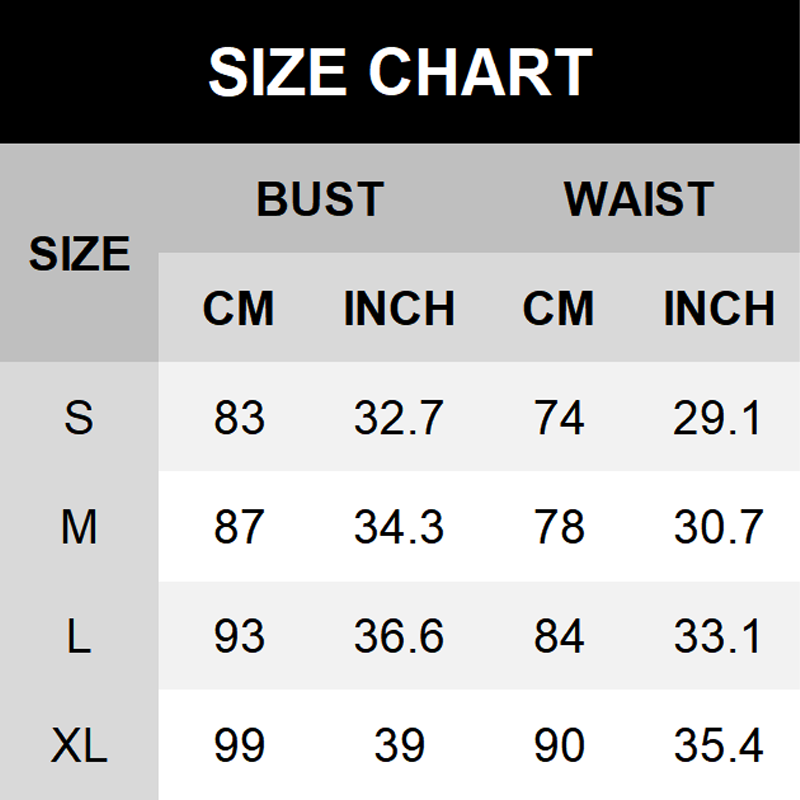Viewport: 800px width, 800px height.
Task: Click the waist value 84 cm
Action: [558, 637]
